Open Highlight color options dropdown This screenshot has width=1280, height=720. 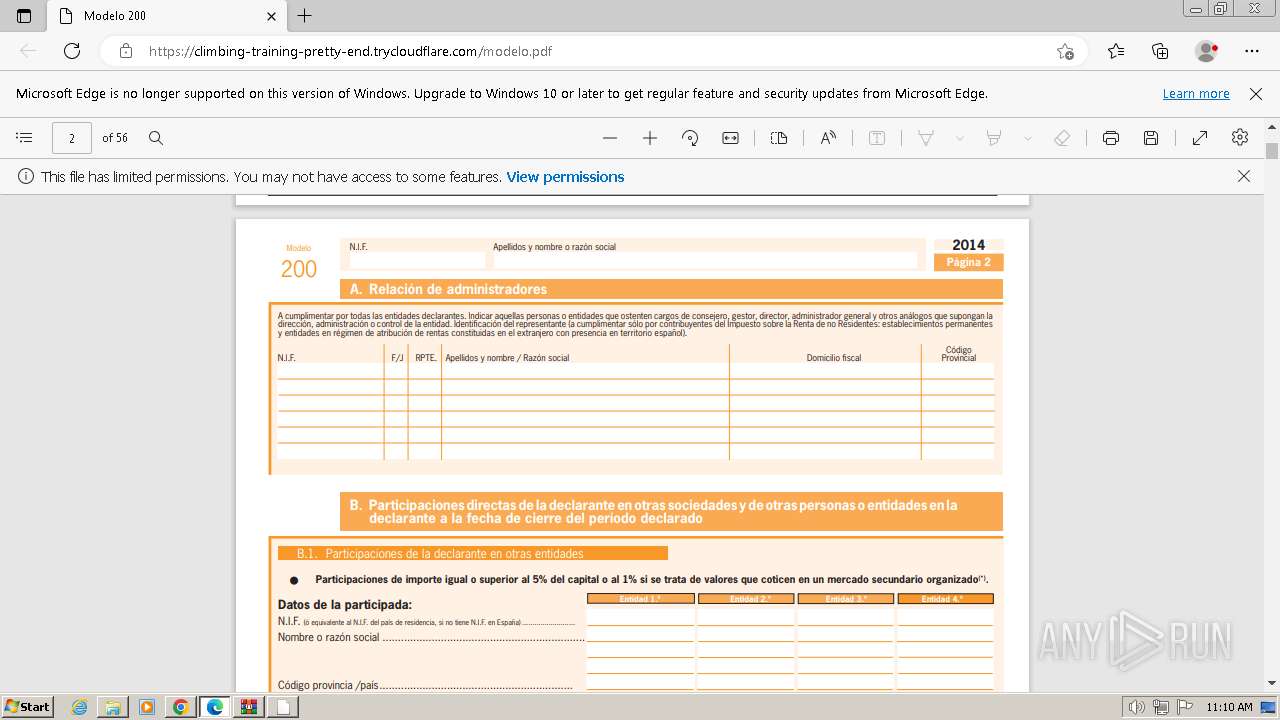(1027, 138)
